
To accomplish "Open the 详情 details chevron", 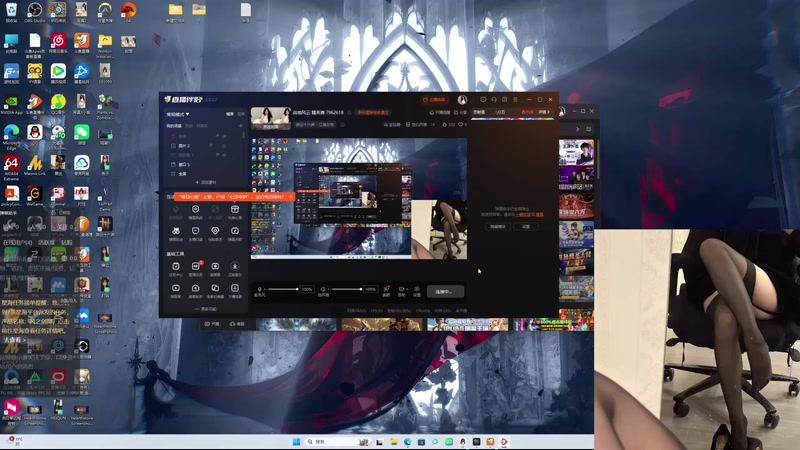I will point(544,112).
